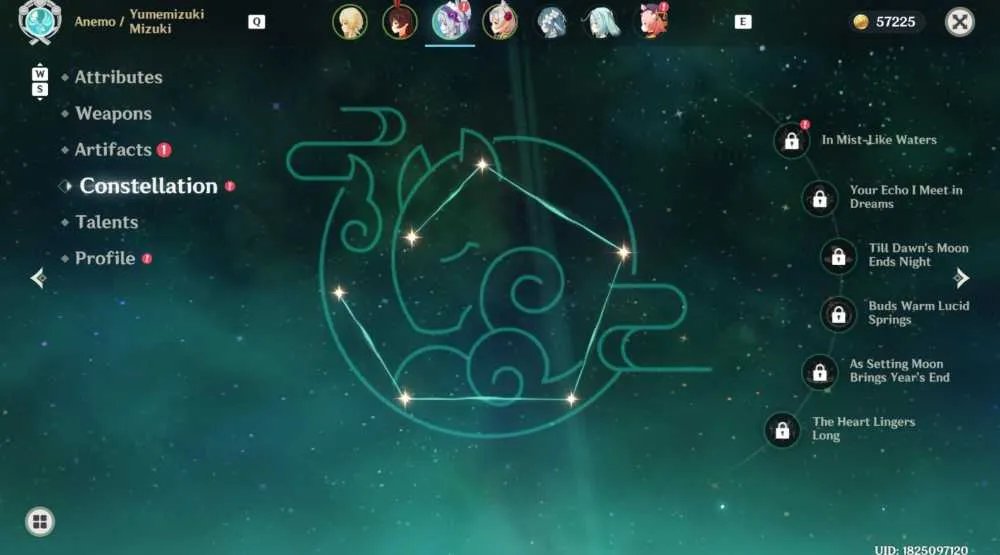Image resolution: width=1000 pixels, height=555 pixels.
Task: Click the Till Dawn's Moon Ends Night lock icon
Action: pos(838,256)
